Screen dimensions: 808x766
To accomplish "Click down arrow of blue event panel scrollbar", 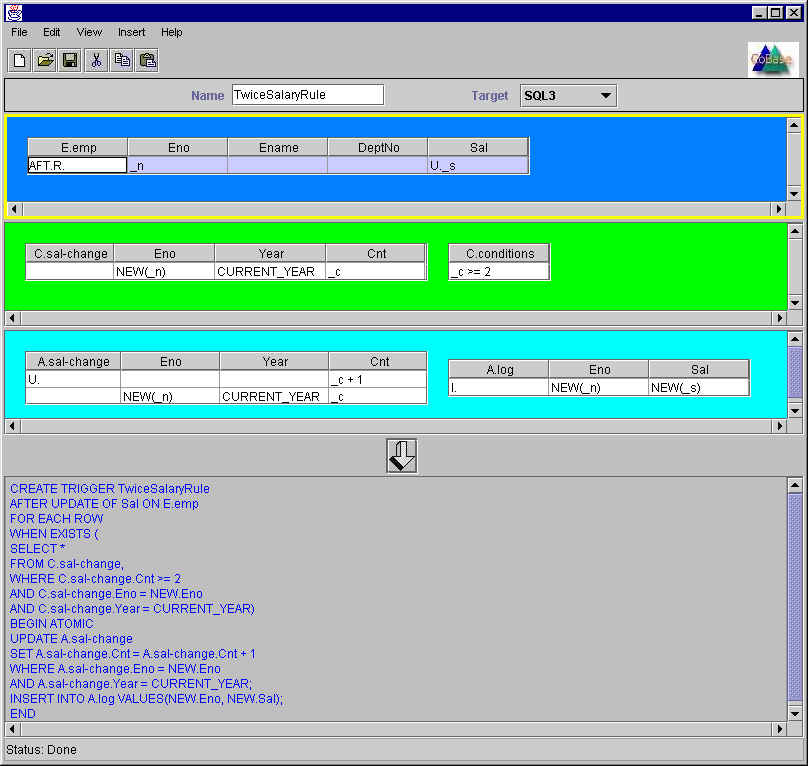I will coord(794,194).
